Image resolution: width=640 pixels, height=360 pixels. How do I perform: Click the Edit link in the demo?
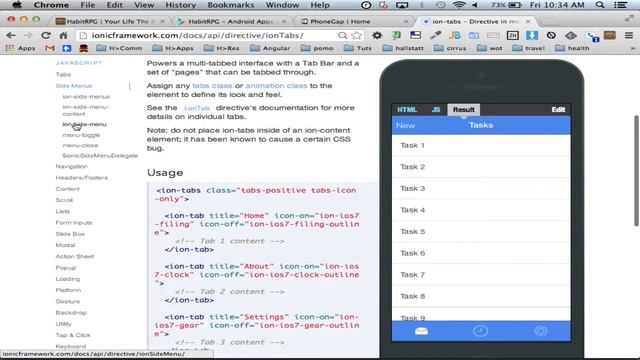[x=558, y=109]
